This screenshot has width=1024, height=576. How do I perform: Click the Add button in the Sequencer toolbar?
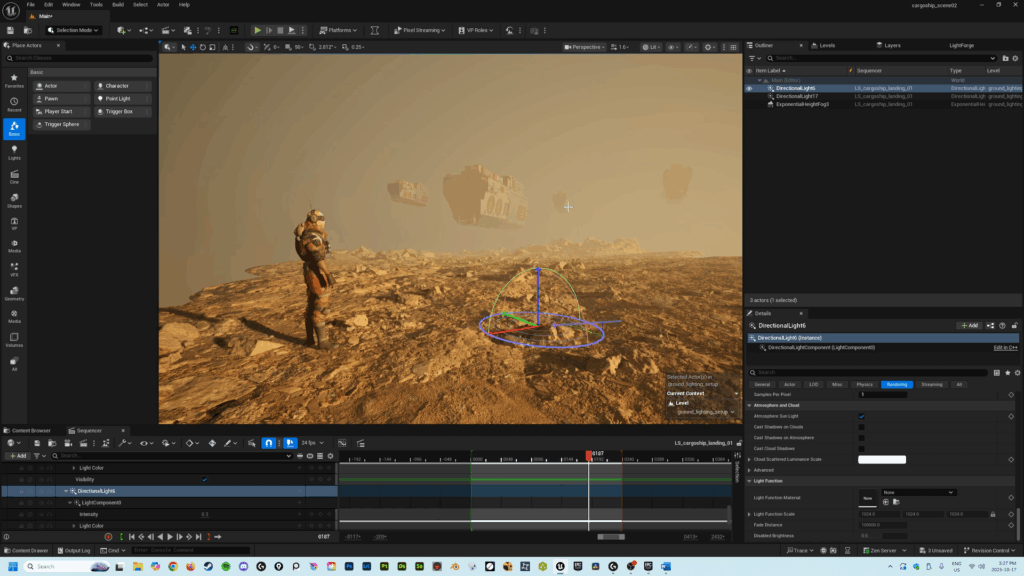(x=18, y=456)
